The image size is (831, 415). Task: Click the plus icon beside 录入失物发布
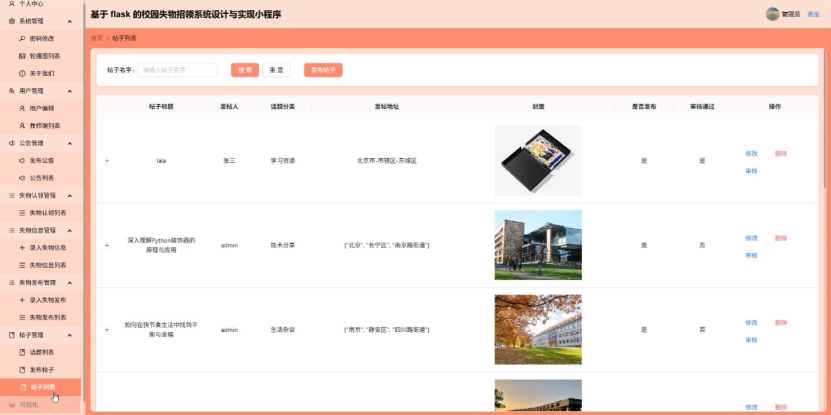(x=22, y=300)
